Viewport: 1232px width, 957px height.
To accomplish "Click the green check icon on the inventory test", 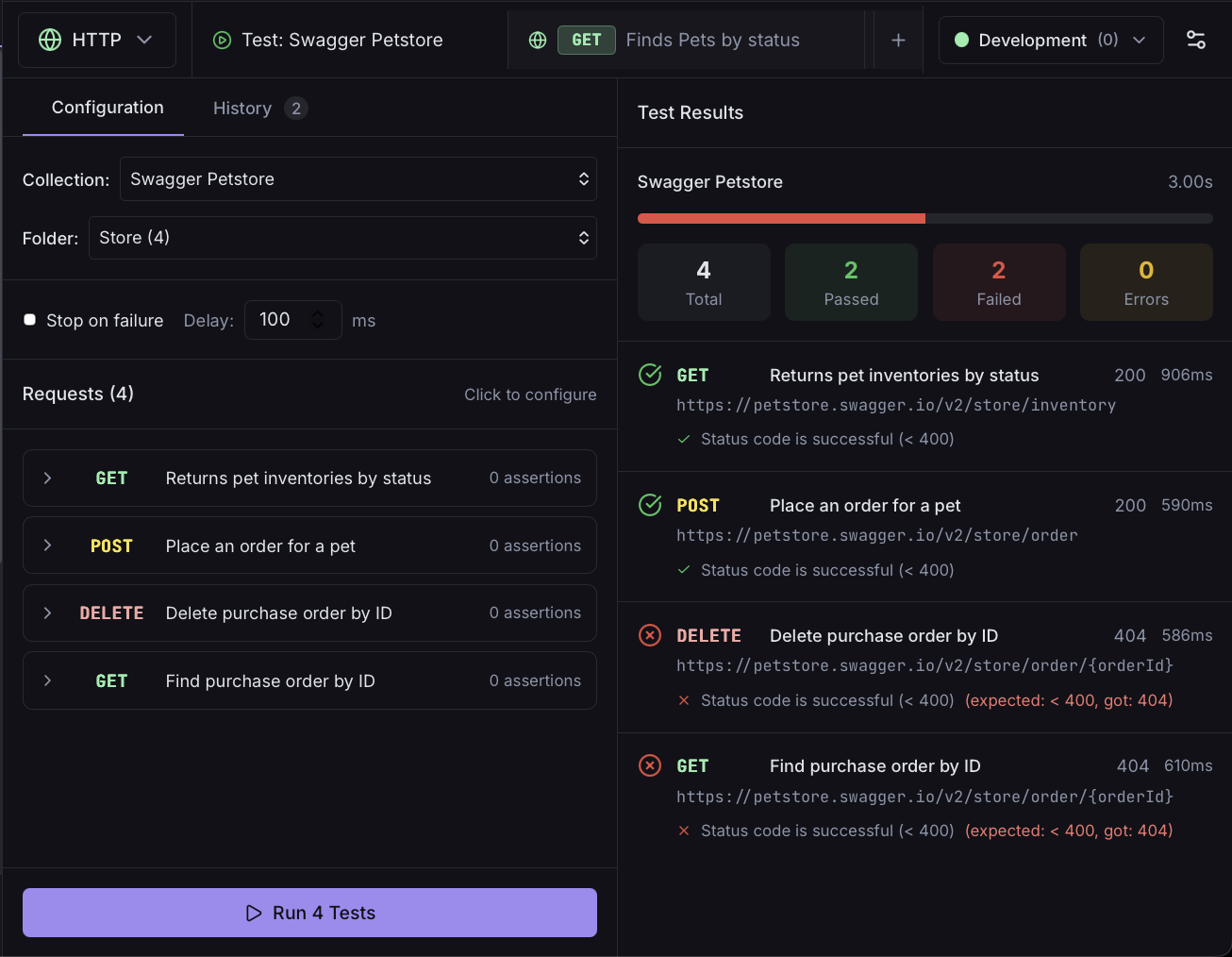I will (x=650, y=375).
